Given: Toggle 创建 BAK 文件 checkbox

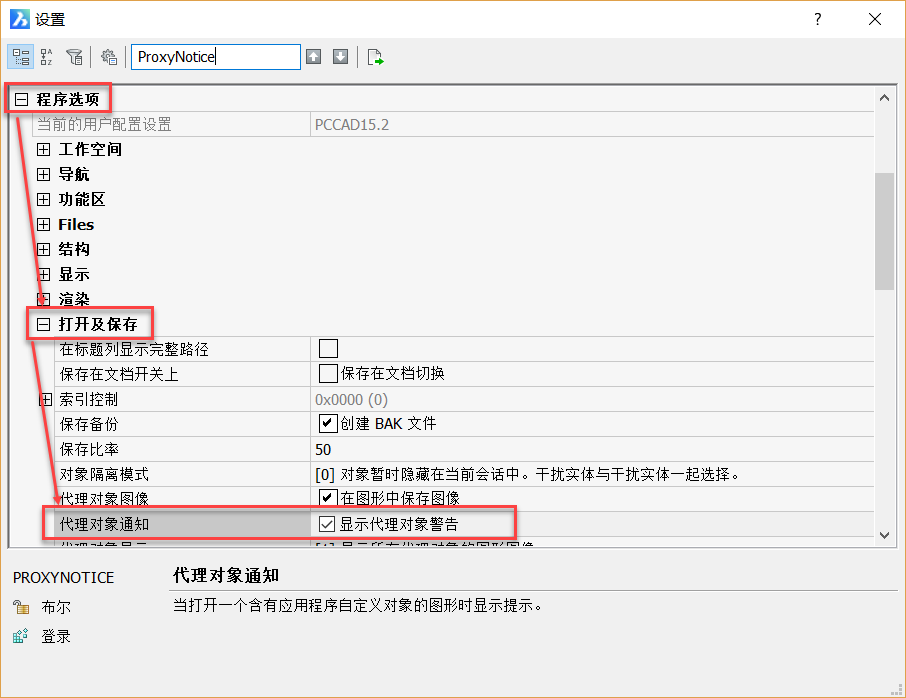Looking at the screenshot, I should (328, 424).
